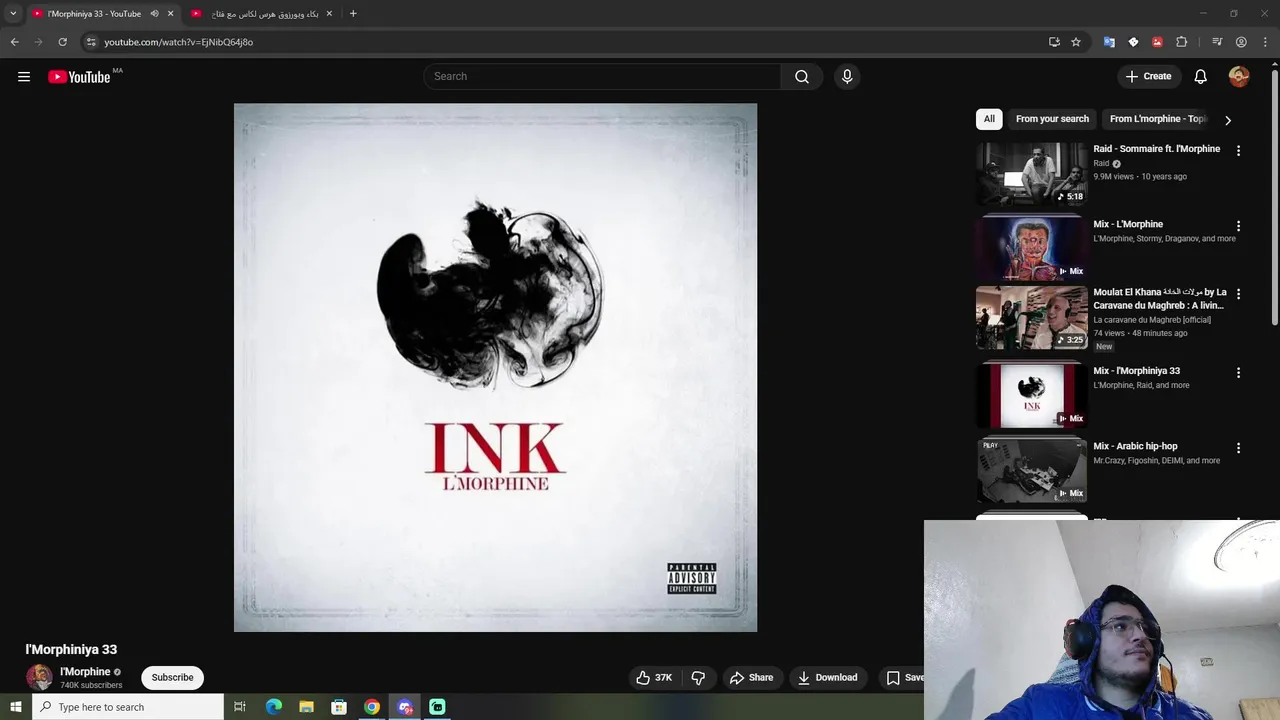The width and height of the screenshot is (1280, 720).
Task: Open the white tag-shaped extension
Action: [1133, 42]
